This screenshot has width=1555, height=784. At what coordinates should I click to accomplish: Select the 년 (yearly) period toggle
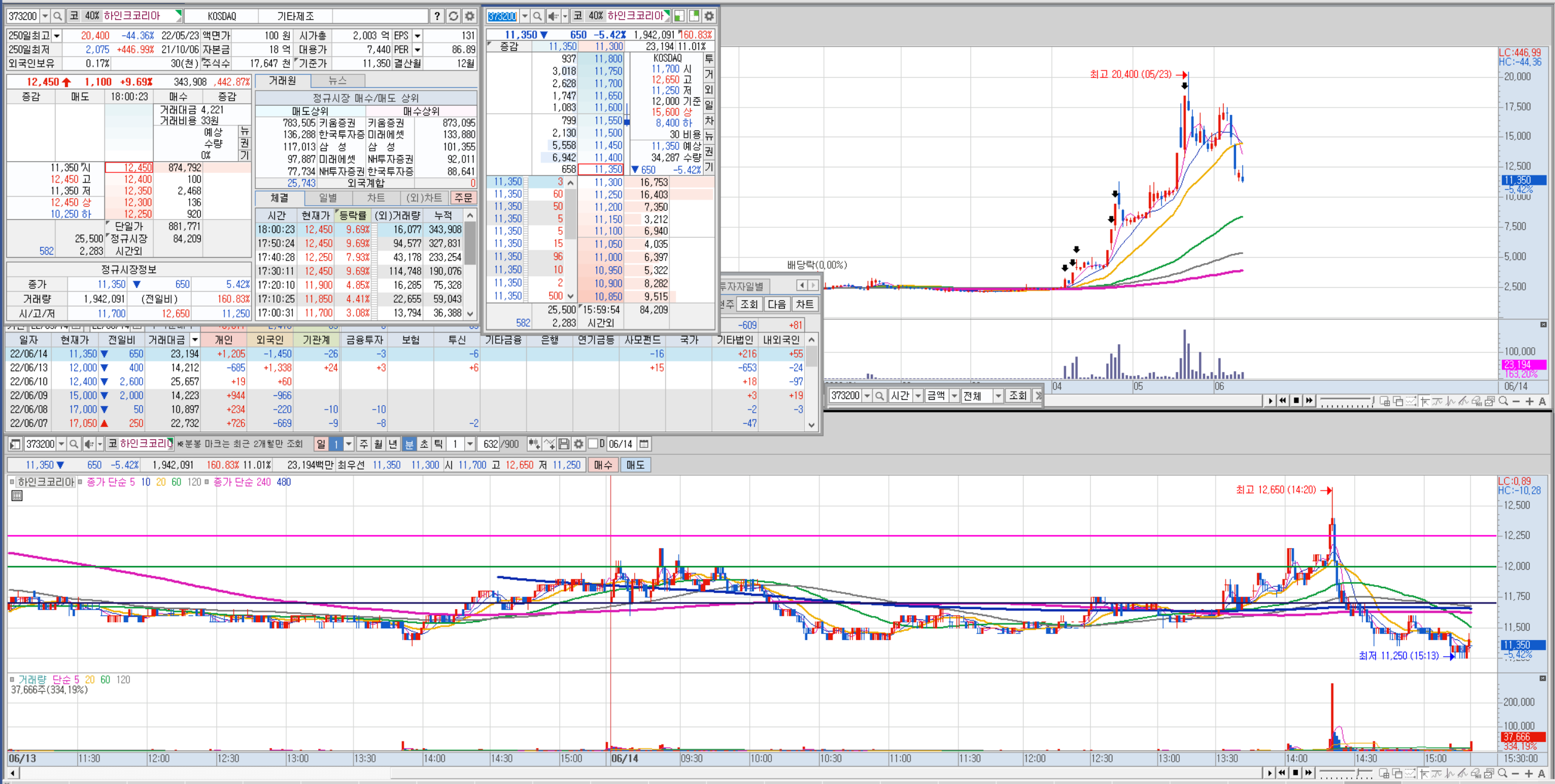pyautogui.click(x=393, y=444)
